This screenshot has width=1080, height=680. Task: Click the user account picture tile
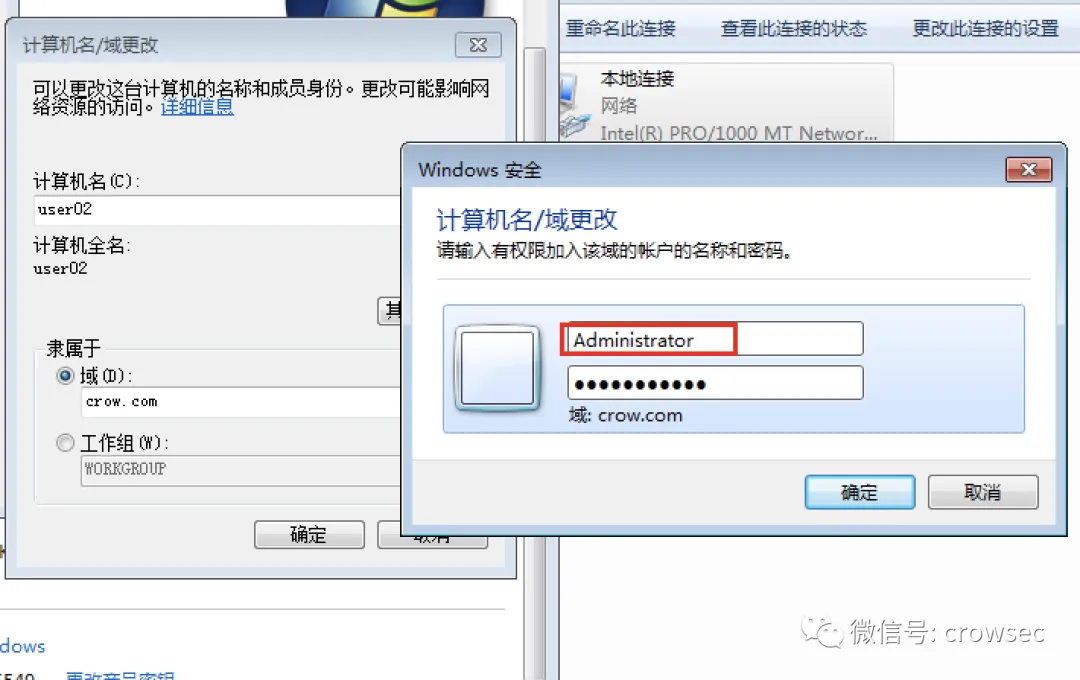coord(497,368)
